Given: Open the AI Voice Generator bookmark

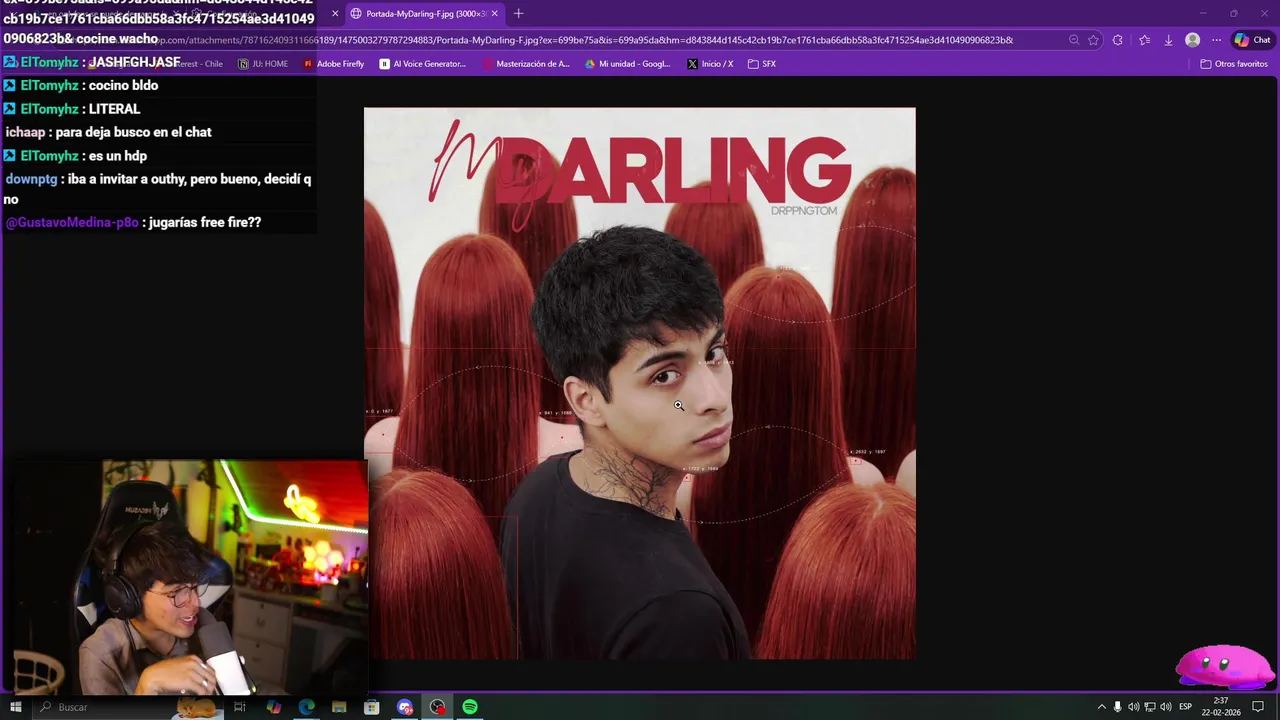Looking at the screenshot, I should (423, 64).
